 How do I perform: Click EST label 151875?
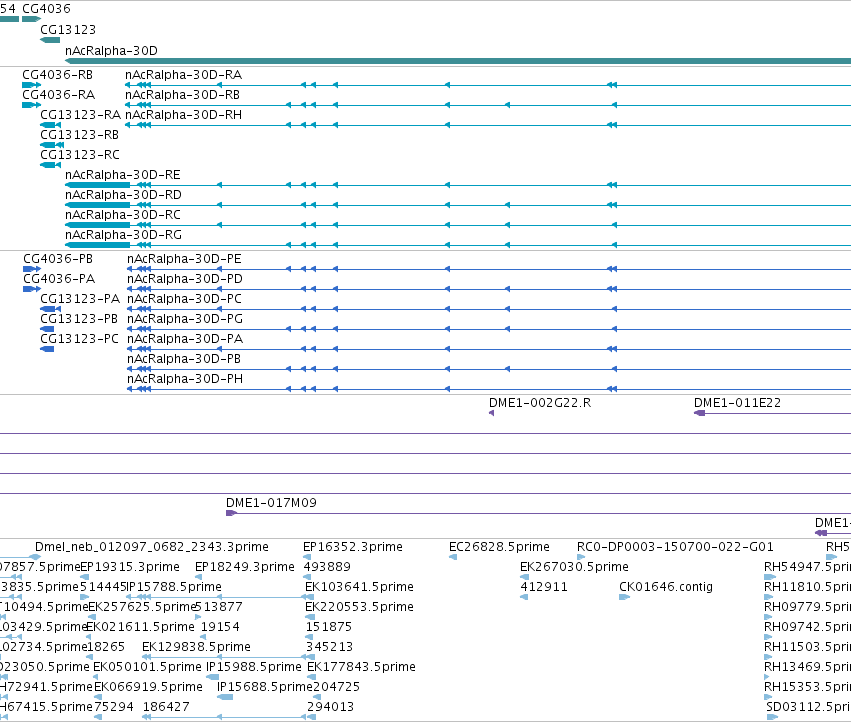point(329,628)
